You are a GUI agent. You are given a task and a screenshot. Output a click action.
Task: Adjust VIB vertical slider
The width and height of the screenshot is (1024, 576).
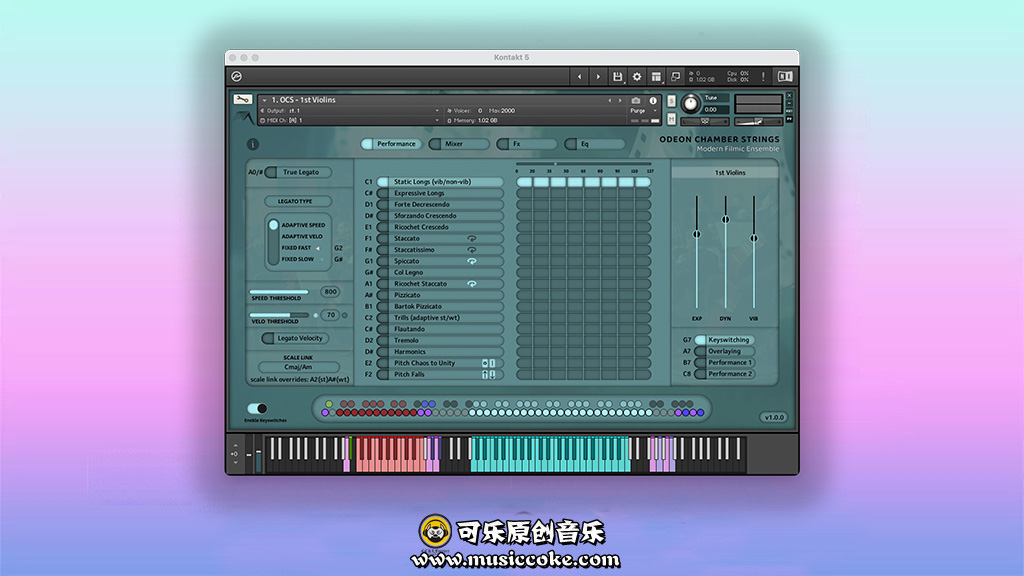point(754,251)
